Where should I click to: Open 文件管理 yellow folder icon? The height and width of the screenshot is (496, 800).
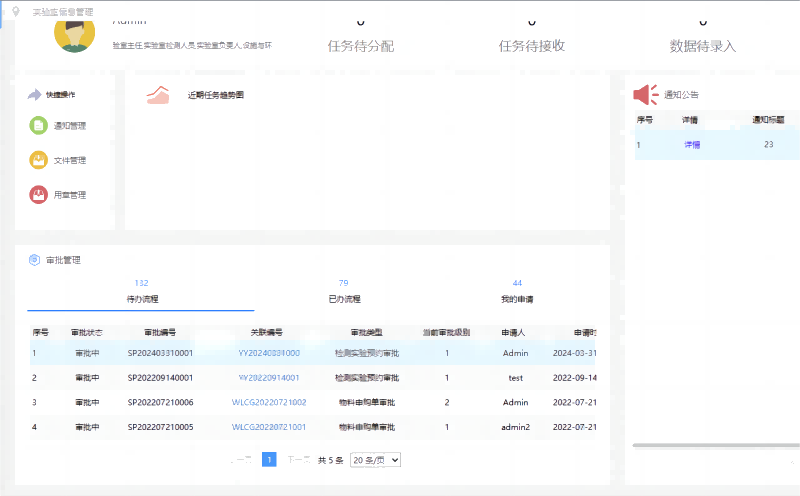click(x=38, y=160)
